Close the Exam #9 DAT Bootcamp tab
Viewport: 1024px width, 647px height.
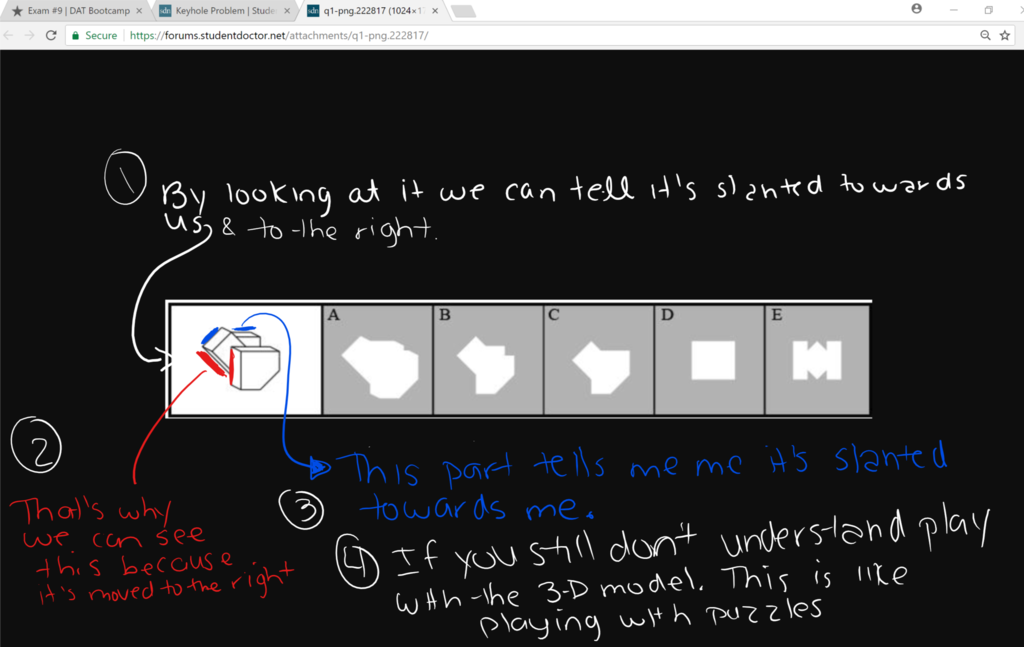point(139,11)
